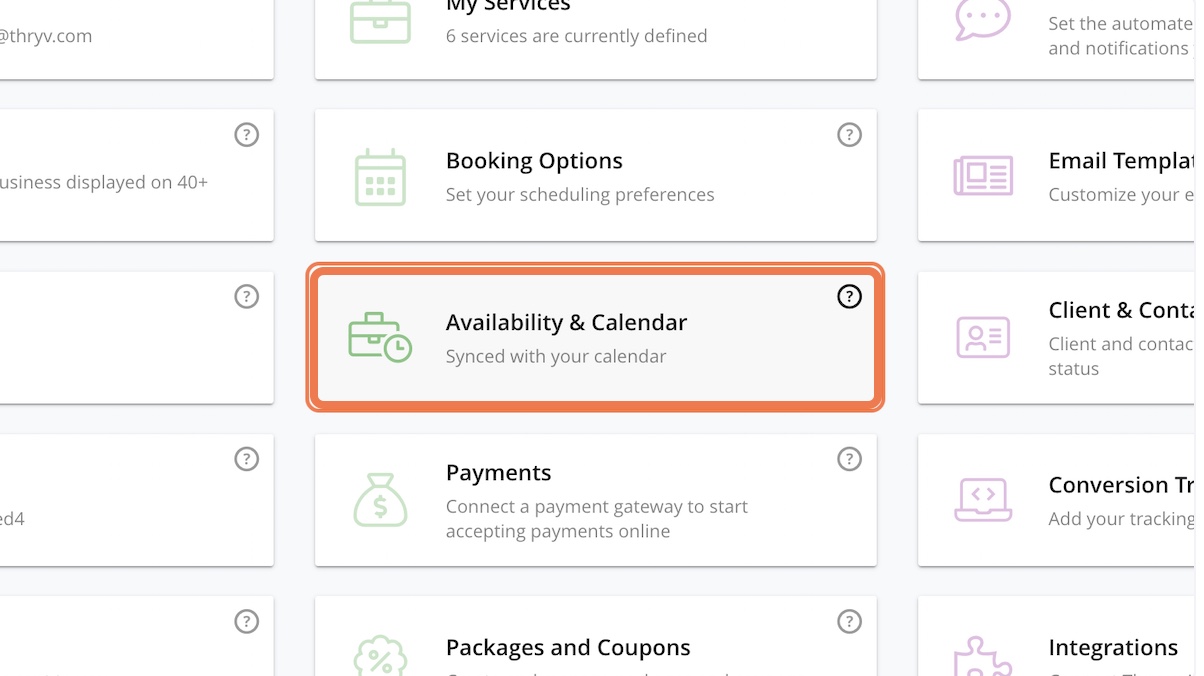The width and height of the screenshot is (1204, 676).
Task: Open the Payments settings title
Action: click(x=498, y=473)
